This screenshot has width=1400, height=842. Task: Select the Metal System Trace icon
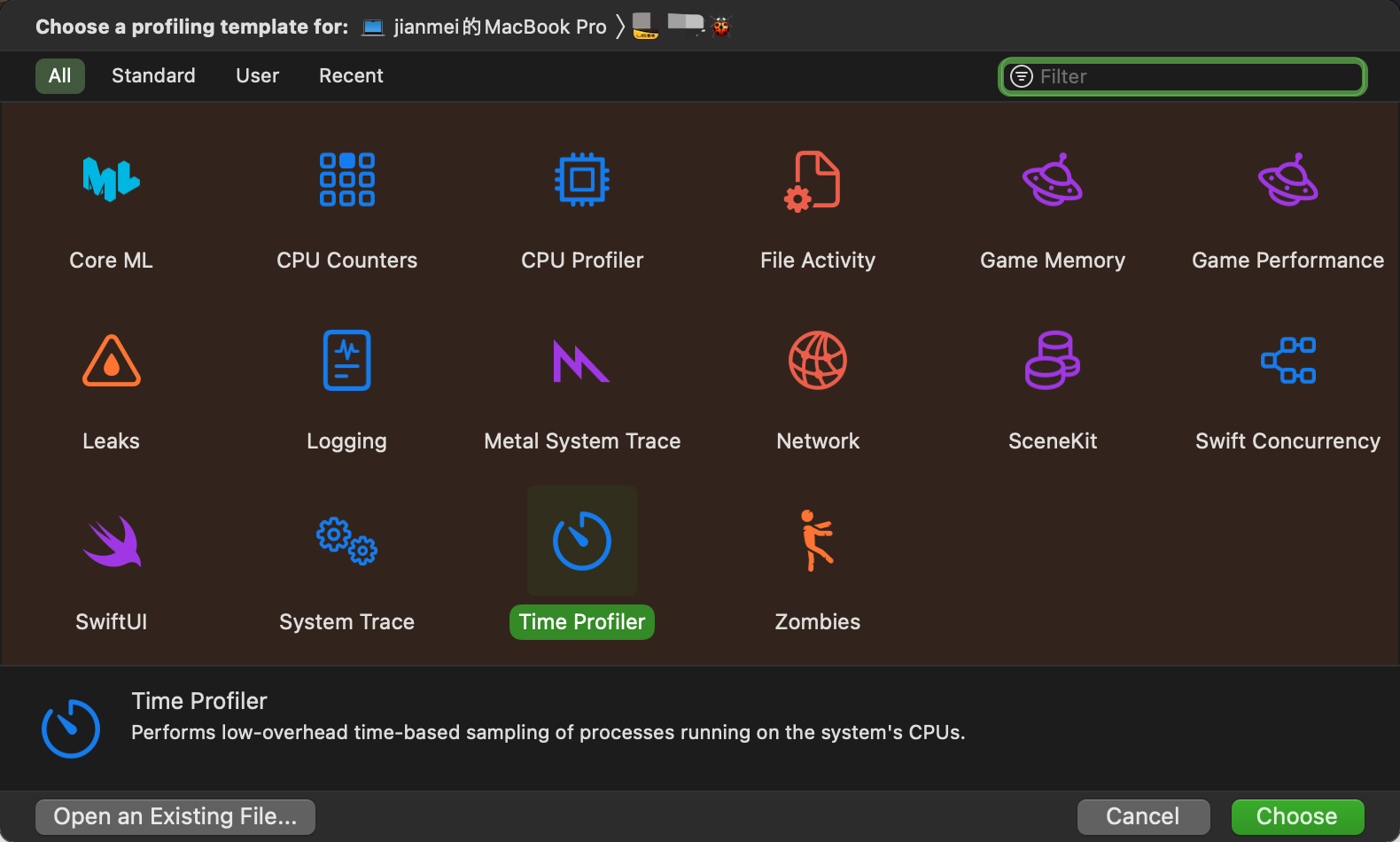(582, 361)
